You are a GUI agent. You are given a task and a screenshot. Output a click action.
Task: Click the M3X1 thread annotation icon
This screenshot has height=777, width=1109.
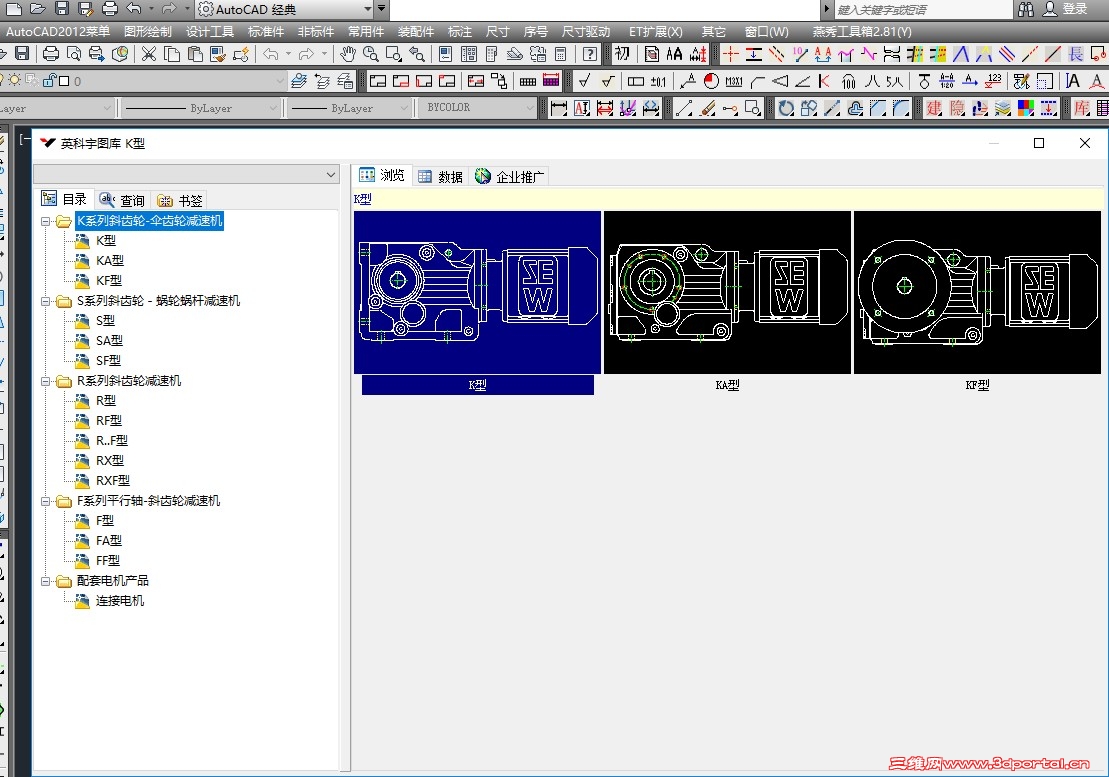tap(734, 81)
